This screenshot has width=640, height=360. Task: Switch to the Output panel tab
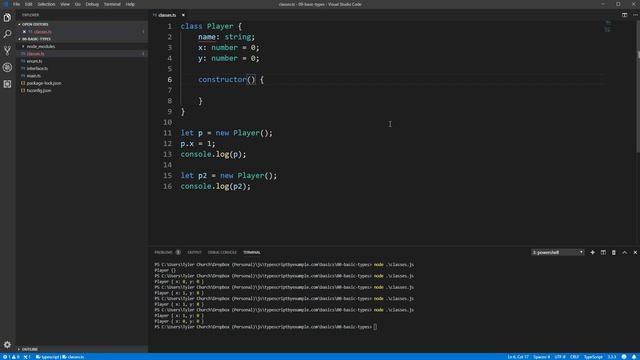(194, 253)
